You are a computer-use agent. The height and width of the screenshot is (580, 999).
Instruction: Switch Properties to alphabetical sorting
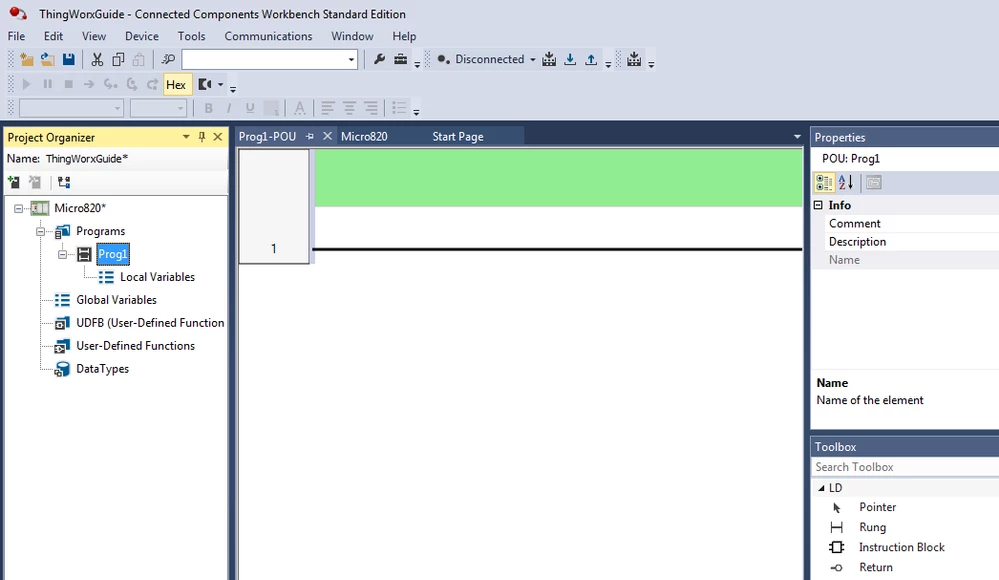(845, 184)
